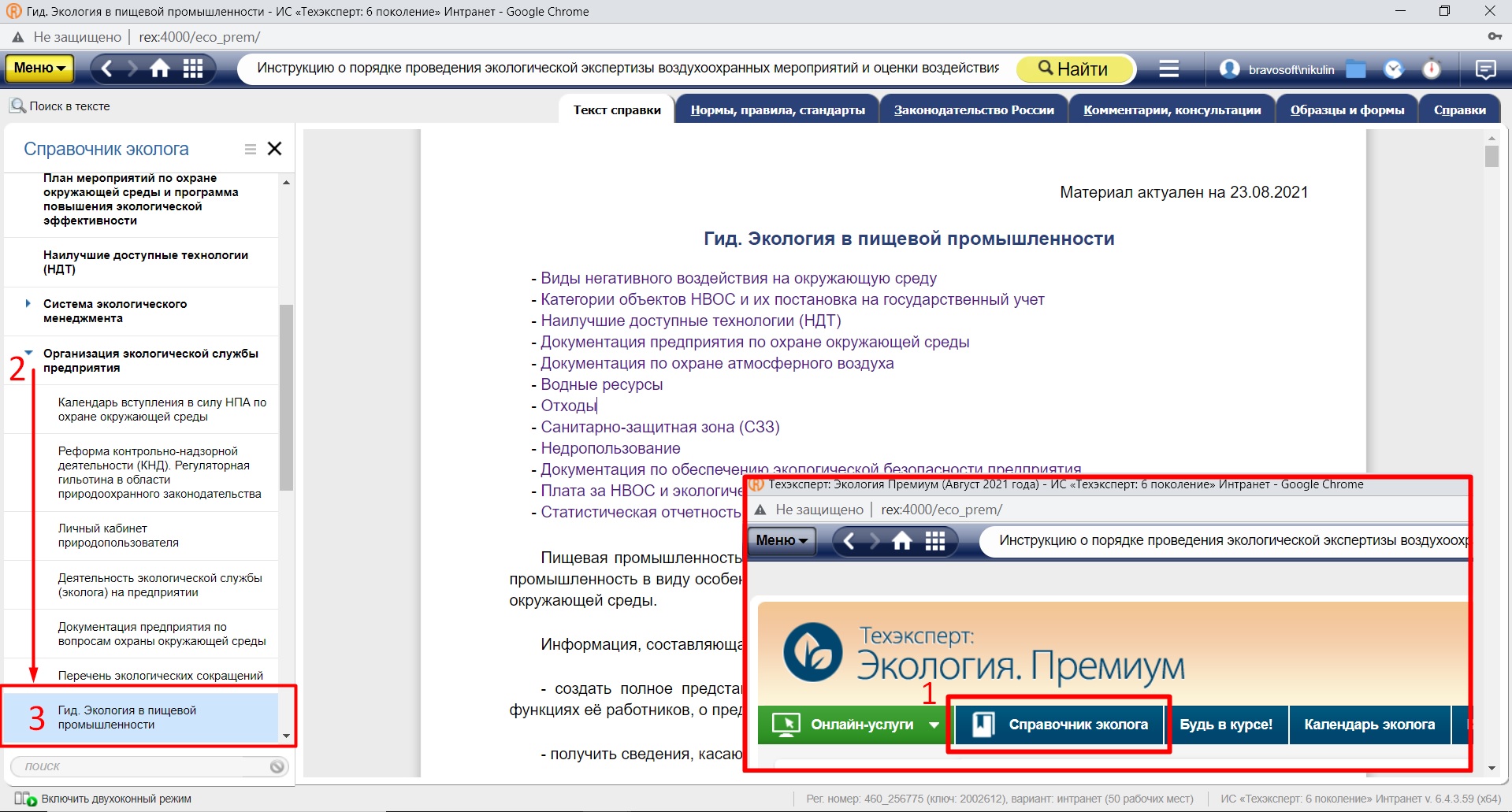Open the feedback message icon
This screenshot has height=812, width=1512.
[1485, 69]
